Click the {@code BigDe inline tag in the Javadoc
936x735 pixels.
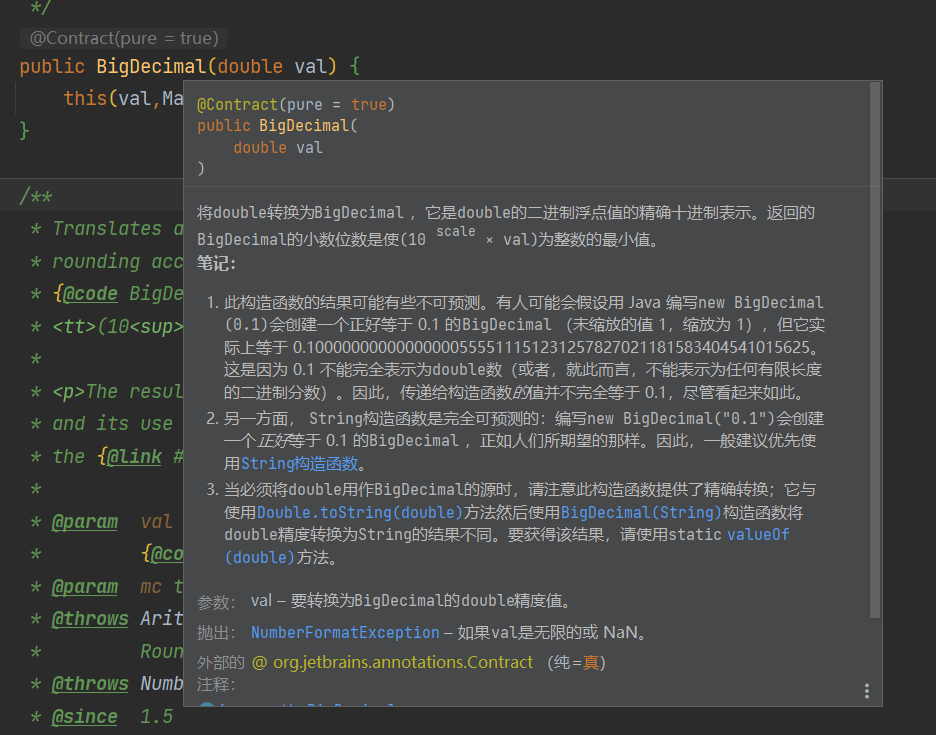point(118,293)
